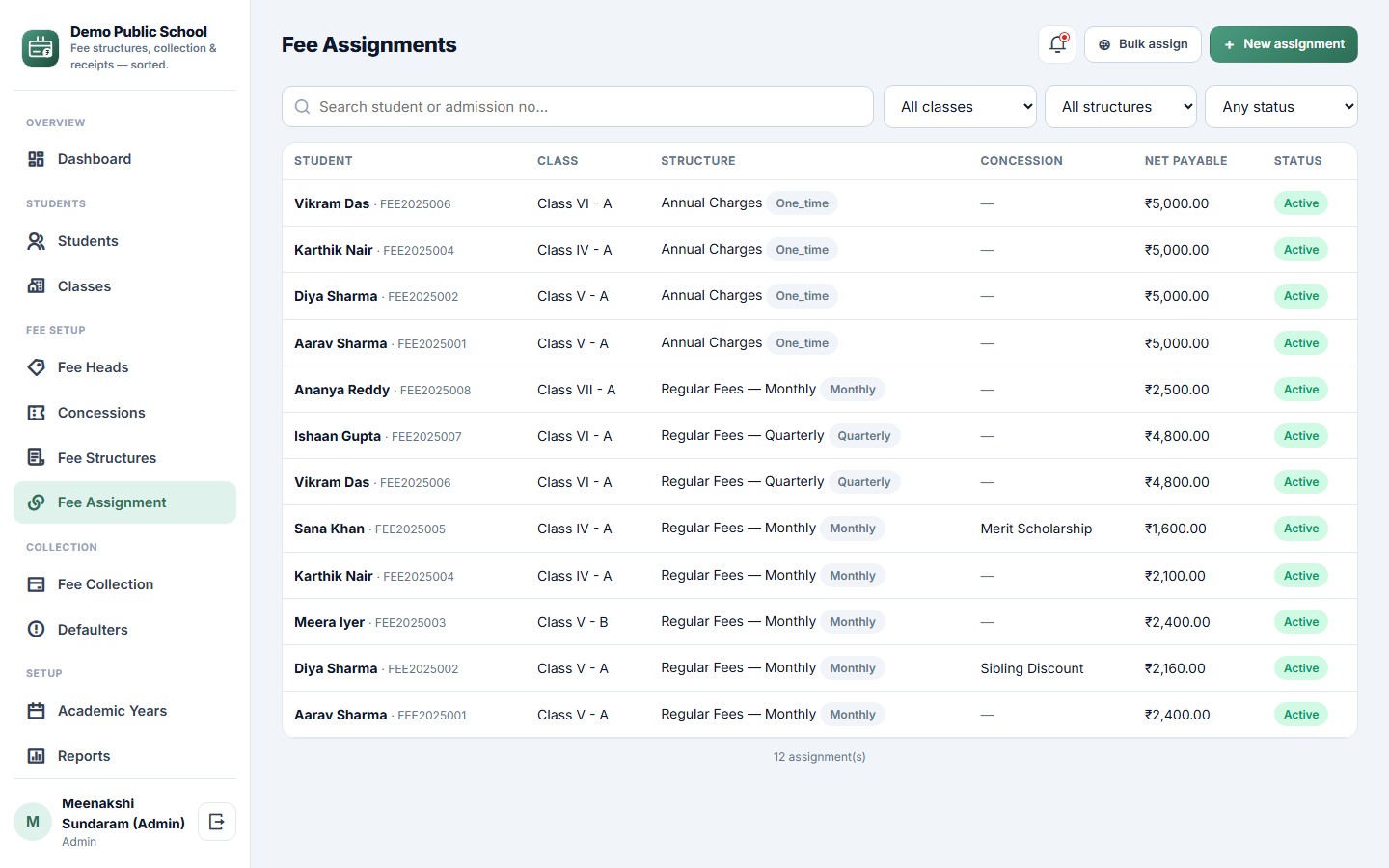Click the Concession column header
The image size is (1389, 868).
click(x=1021, y=161)
